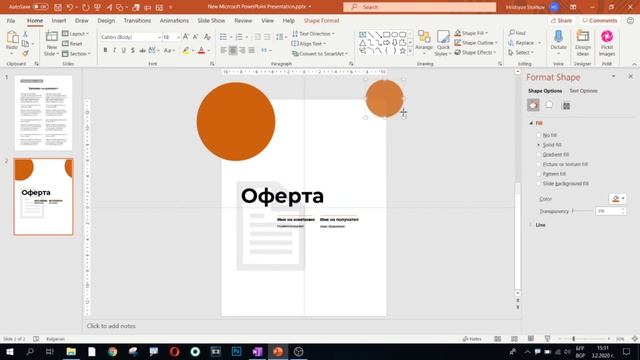
Task: Open the font size dropdown
Action: [178, 37]
